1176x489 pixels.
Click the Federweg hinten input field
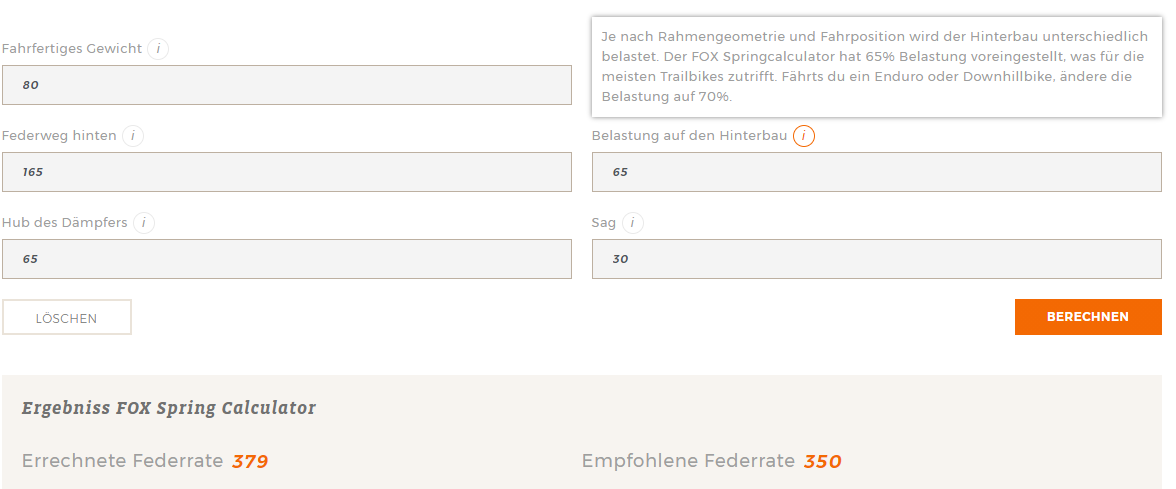287,172
